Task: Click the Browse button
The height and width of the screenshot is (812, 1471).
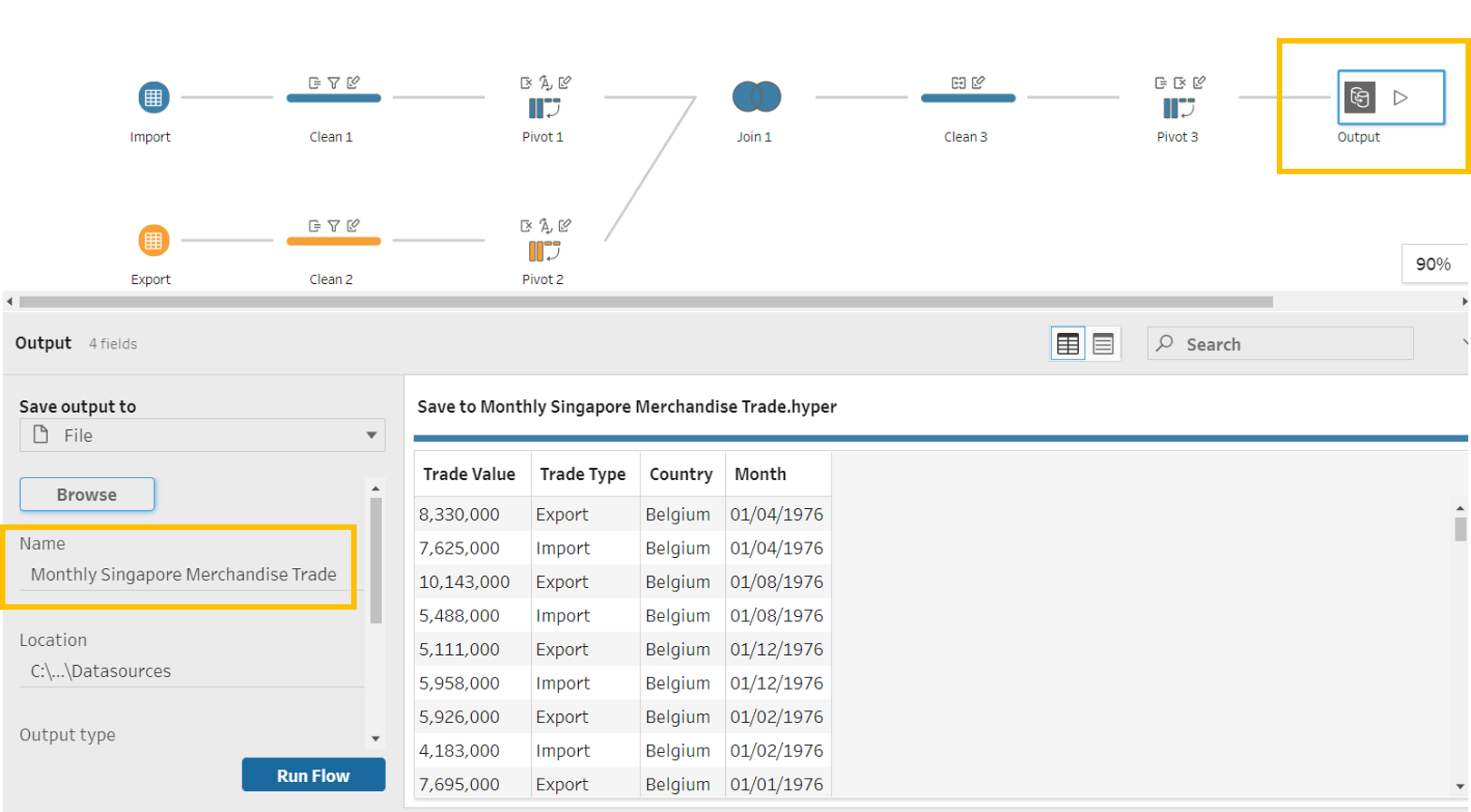Action: [87, 494]
